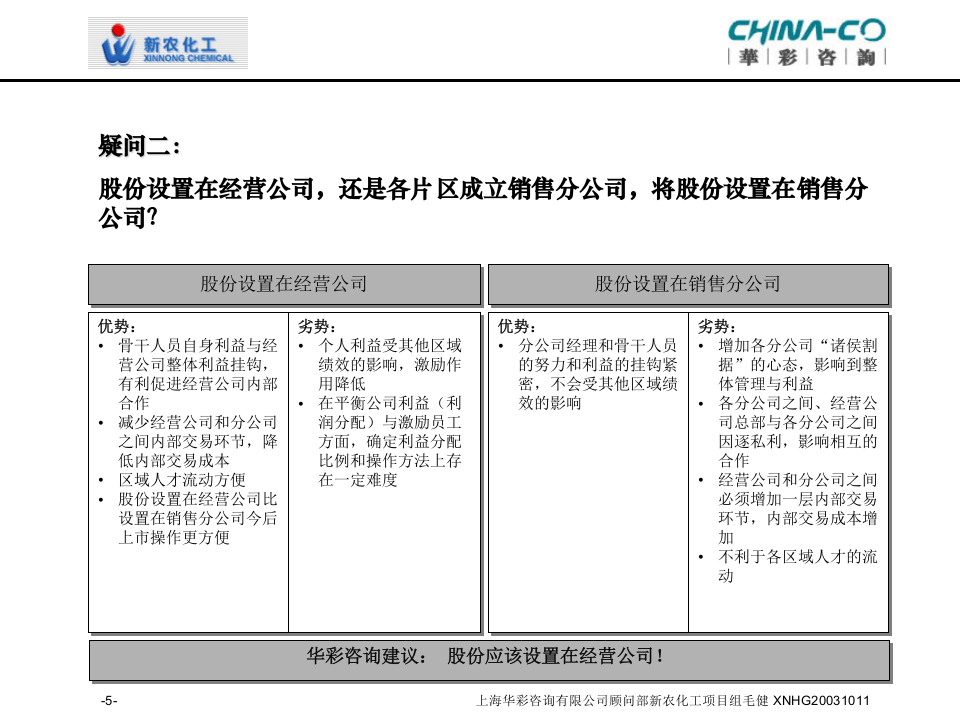Click the text 股份应该设置在经营公司!
Image resolution: width=960 pixels, height=720 pixels.
555,656
